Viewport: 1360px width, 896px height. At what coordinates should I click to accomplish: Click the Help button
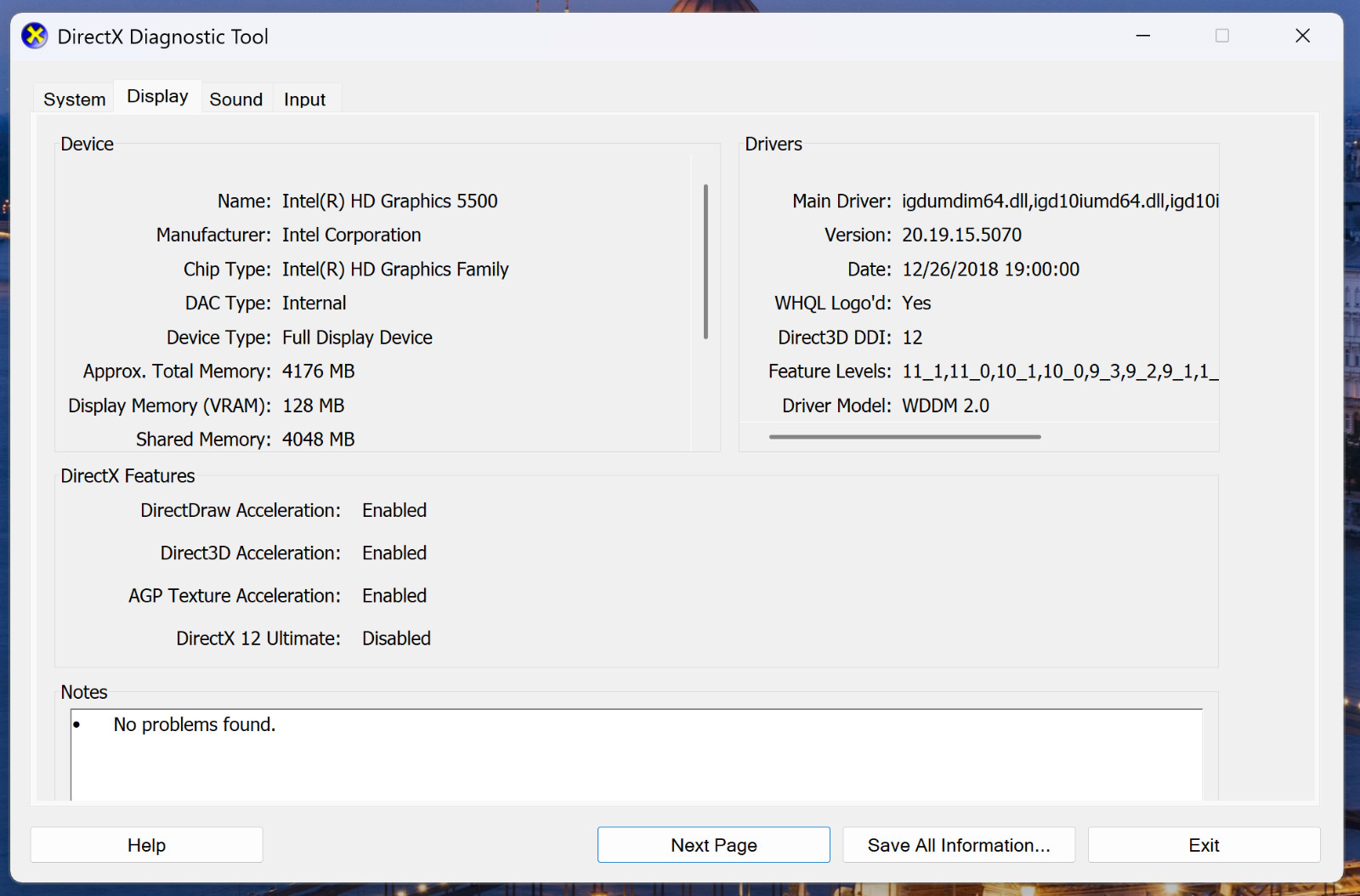tap(146, 845)
